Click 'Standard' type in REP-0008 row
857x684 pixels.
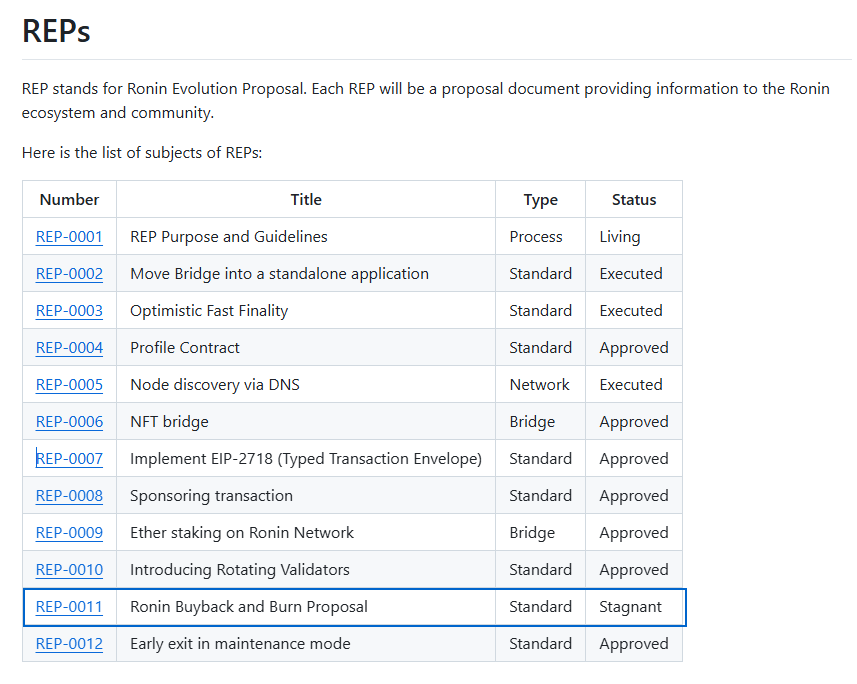pos(541,496)
